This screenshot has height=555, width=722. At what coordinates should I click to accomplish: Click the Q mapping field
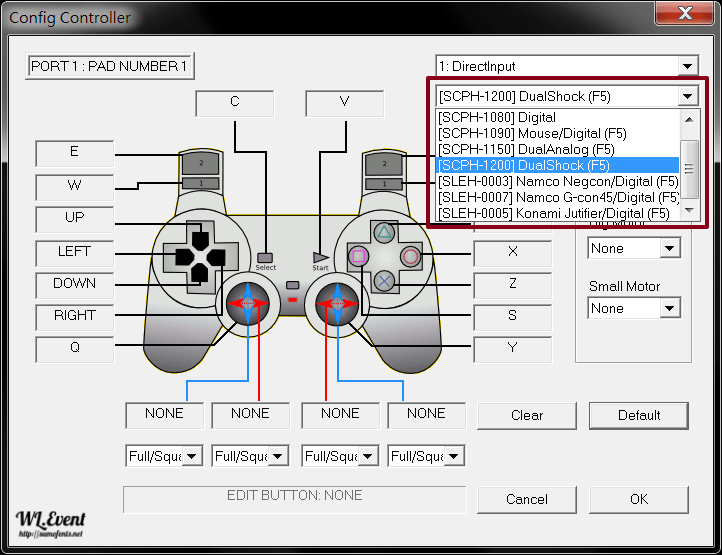75,350
